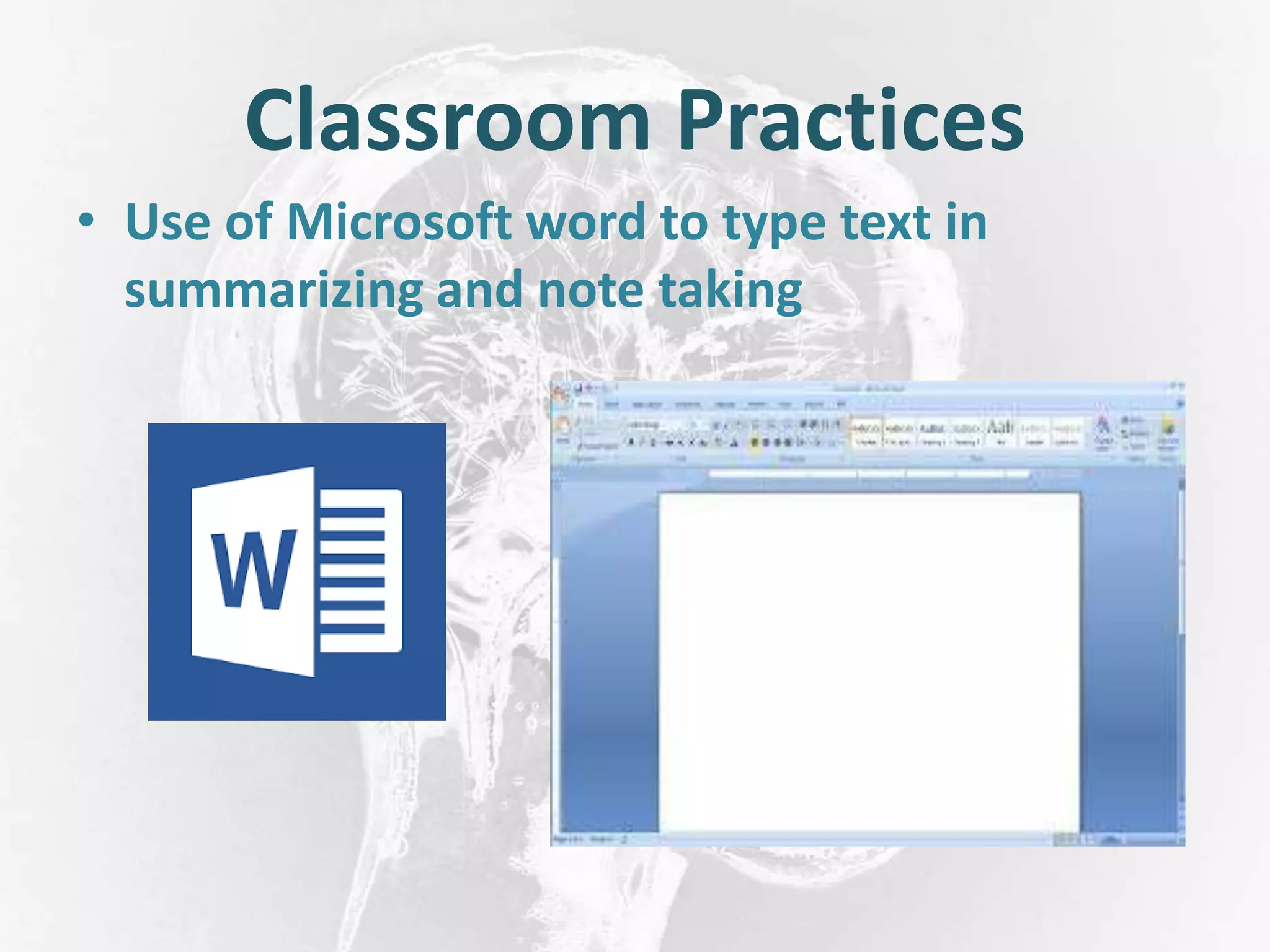Screen dimensions: 1270x952
Task: Toggle Underline formatting in Word ribbon
Action: click(x=652, y=443)
